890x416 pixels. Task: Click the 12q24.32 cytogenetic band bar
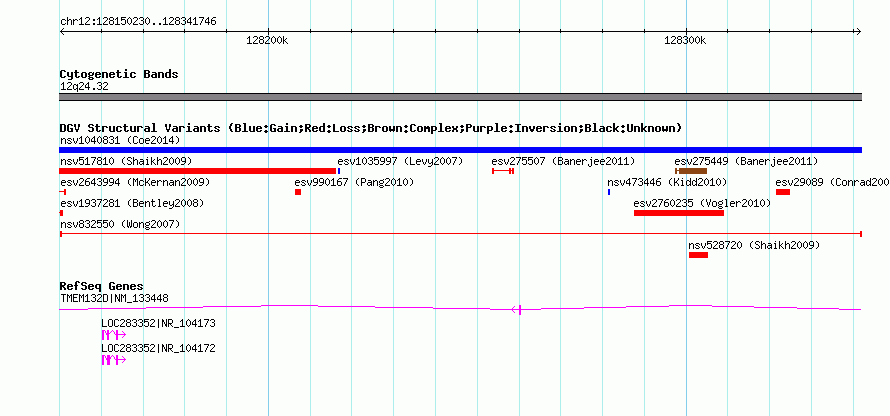(x=460, y=97)
